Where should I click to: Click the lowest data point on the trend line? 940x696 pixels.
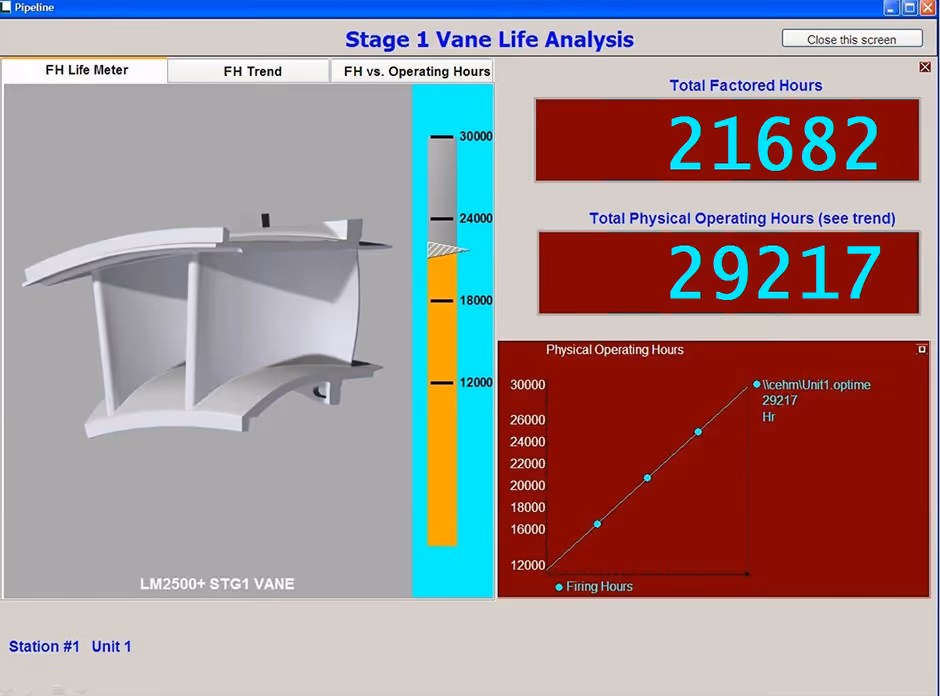(598, 524)
